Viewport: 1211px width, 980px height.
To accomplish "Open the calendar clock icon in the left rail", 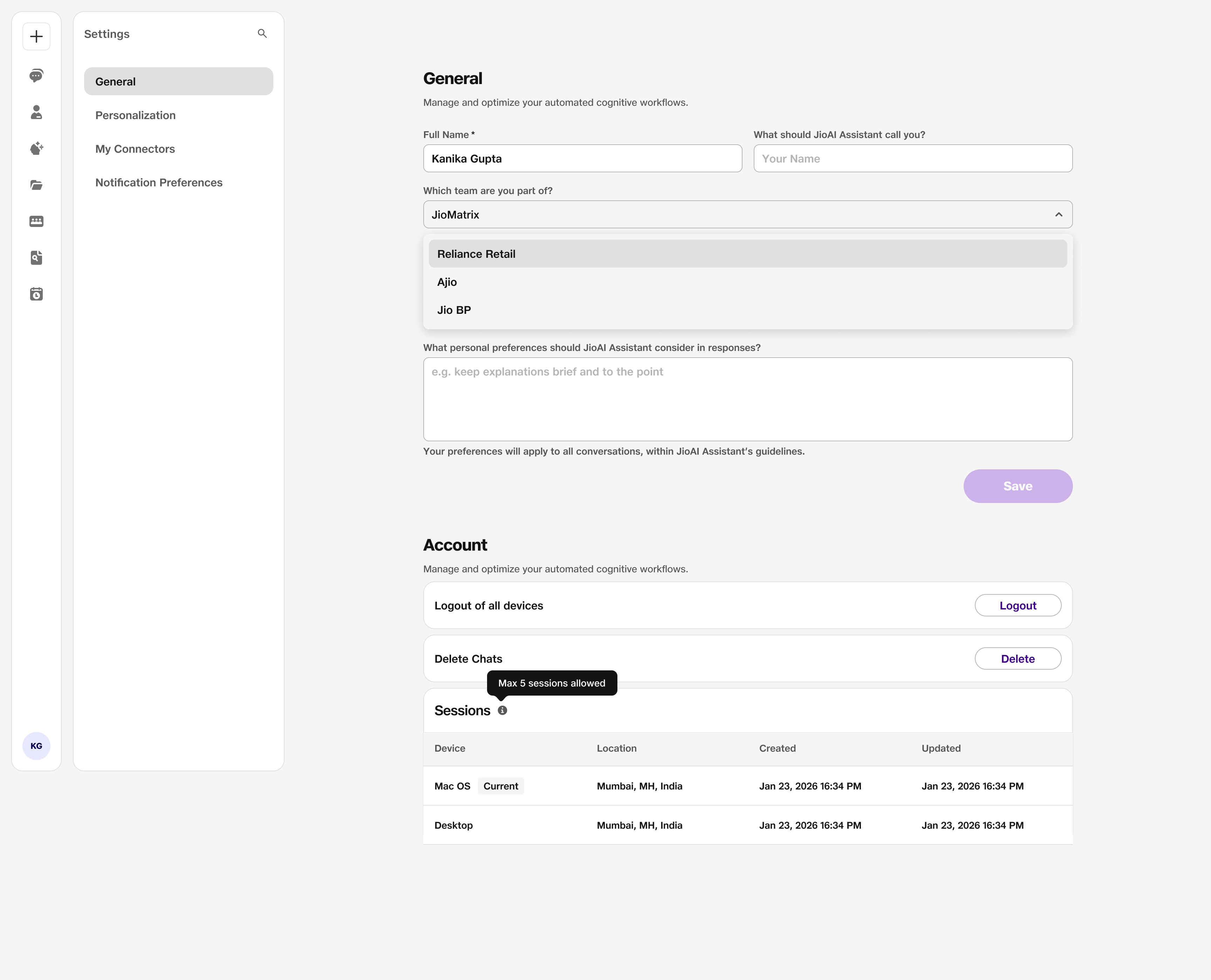I will 37,294.
